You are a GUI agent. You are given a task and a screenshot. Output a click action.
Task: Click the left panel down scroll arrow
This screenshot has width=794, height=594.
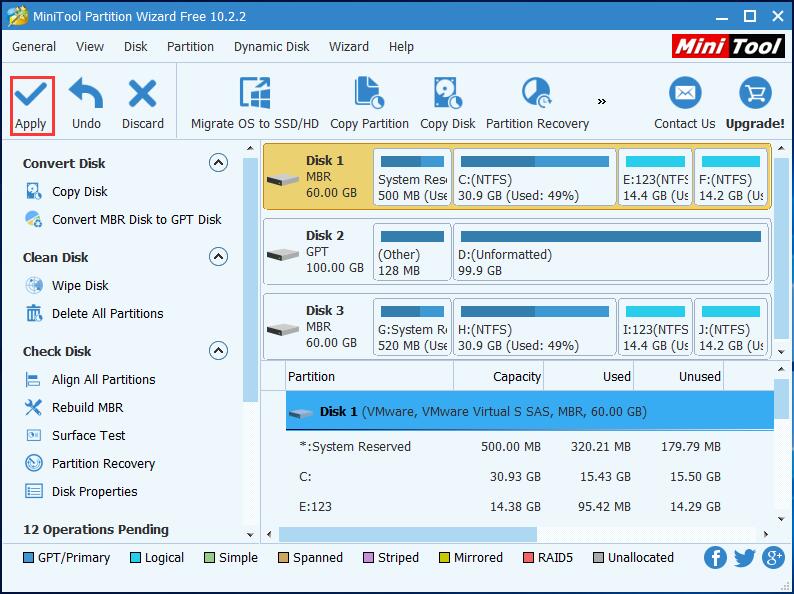coord(250,534)
